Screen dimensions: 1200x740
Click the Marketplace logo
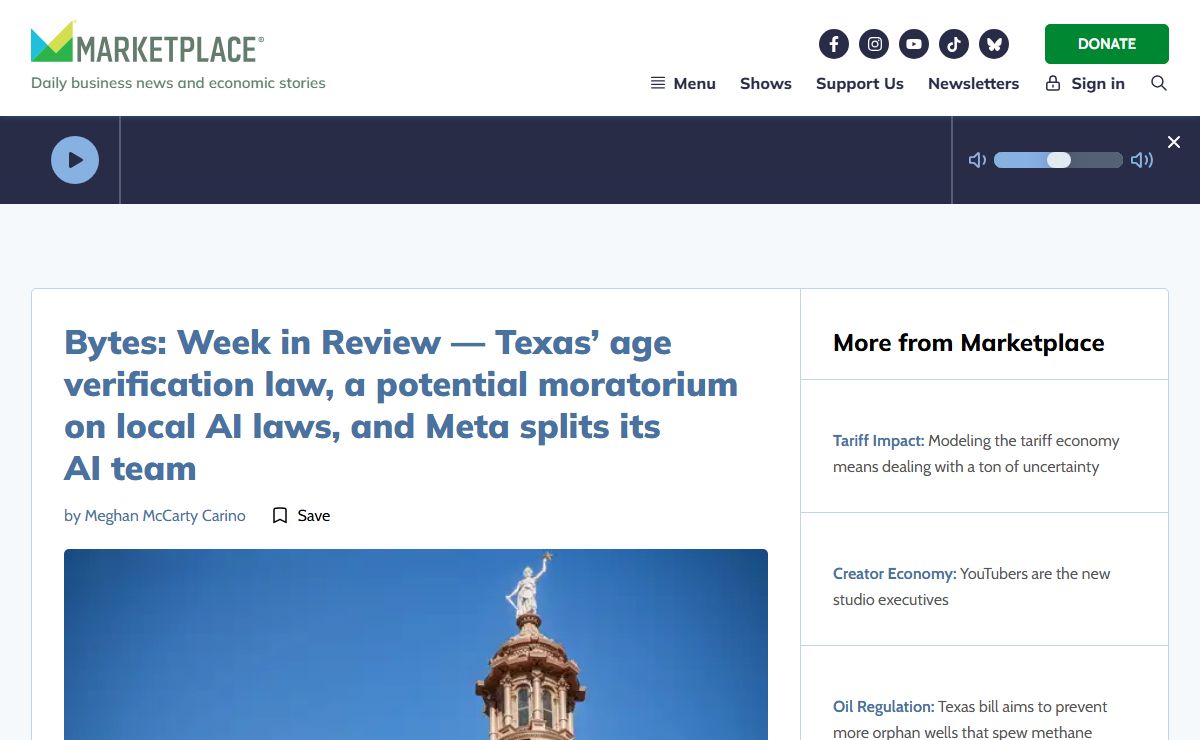pyautogui.click(x=148, y=43)
